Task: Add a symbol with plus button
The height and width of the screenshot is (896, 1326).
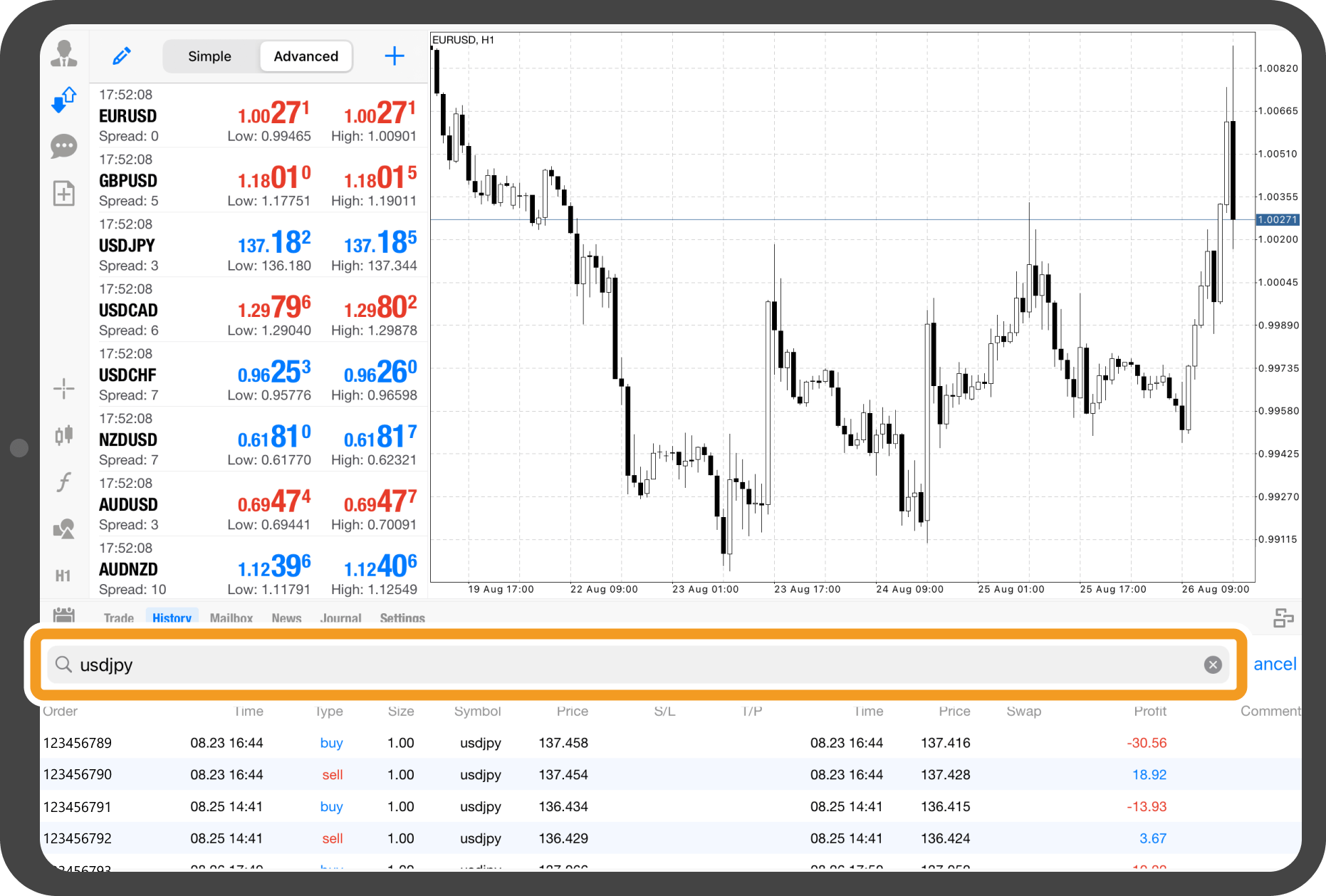Action: coord(395,56)
